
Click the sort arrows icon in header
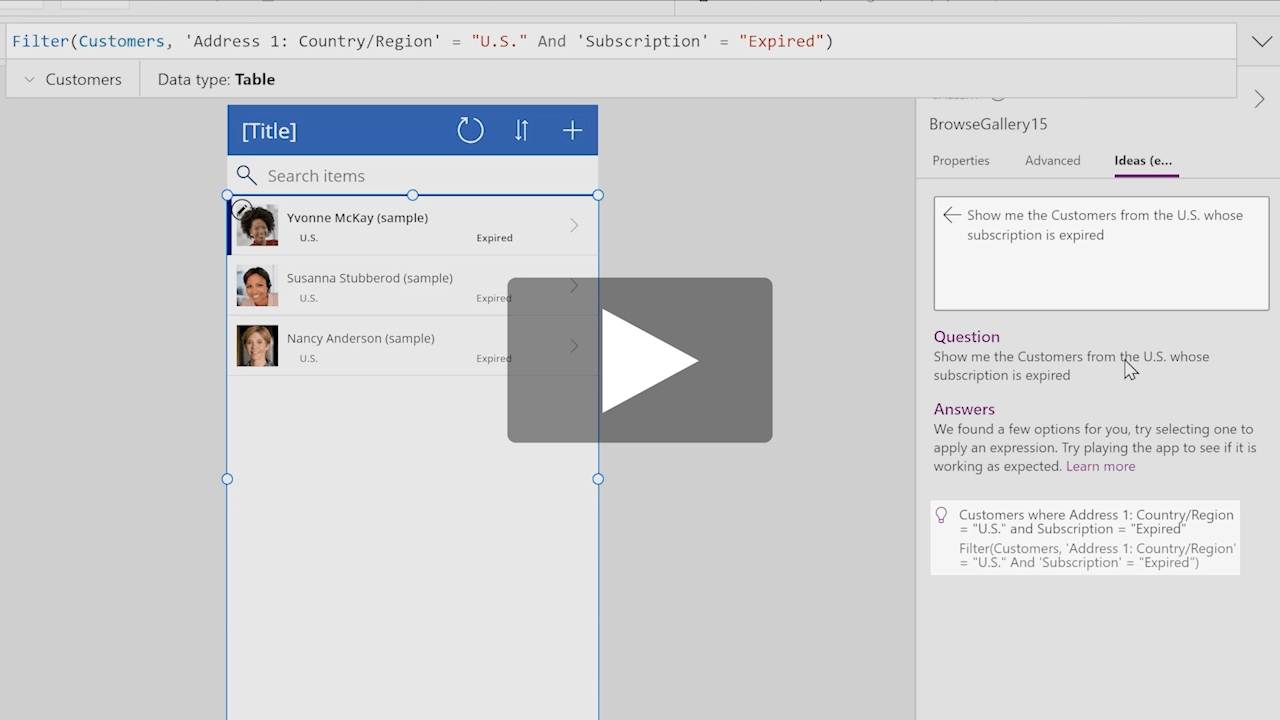(521, 130)
